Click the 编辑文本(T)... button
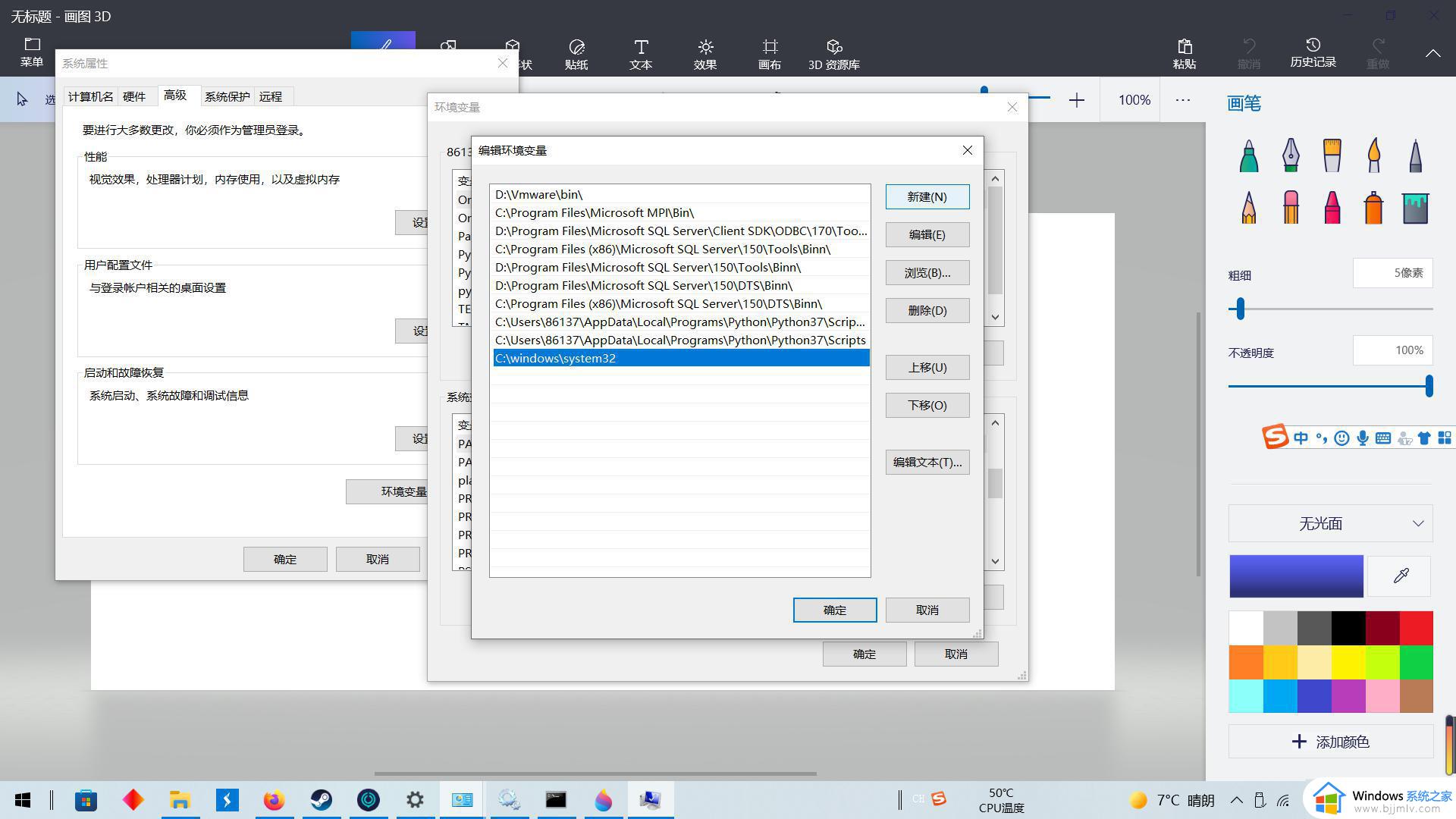 point(927,462)
